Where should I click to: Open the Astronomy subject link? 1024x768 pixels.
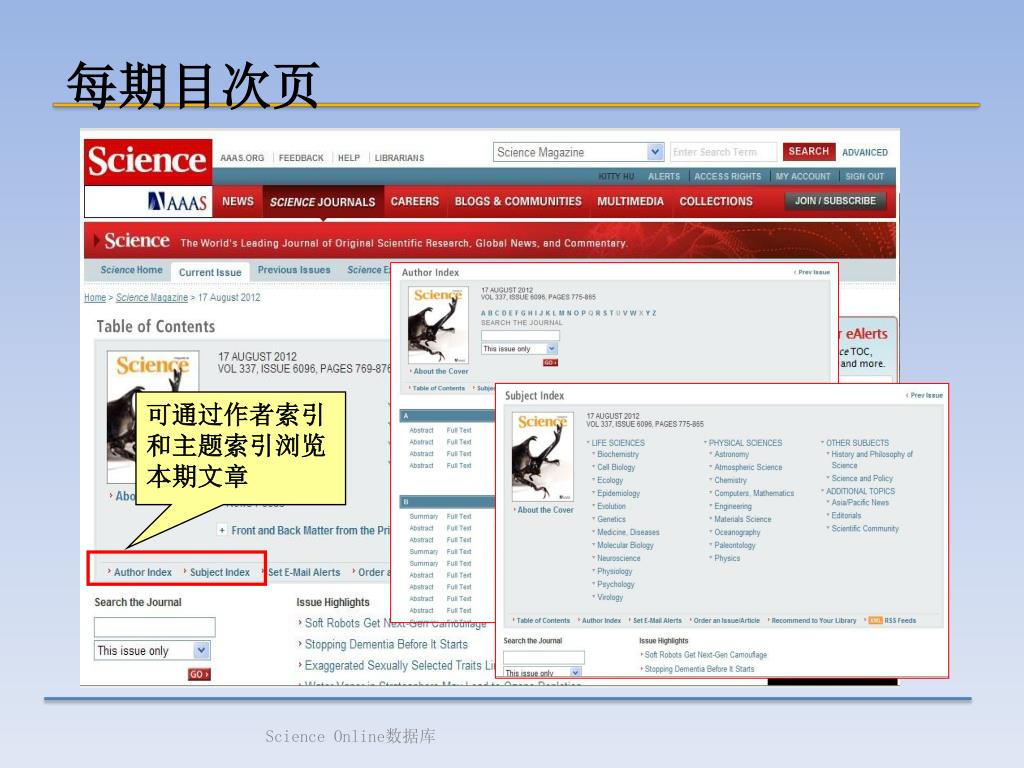click(731, 455)
